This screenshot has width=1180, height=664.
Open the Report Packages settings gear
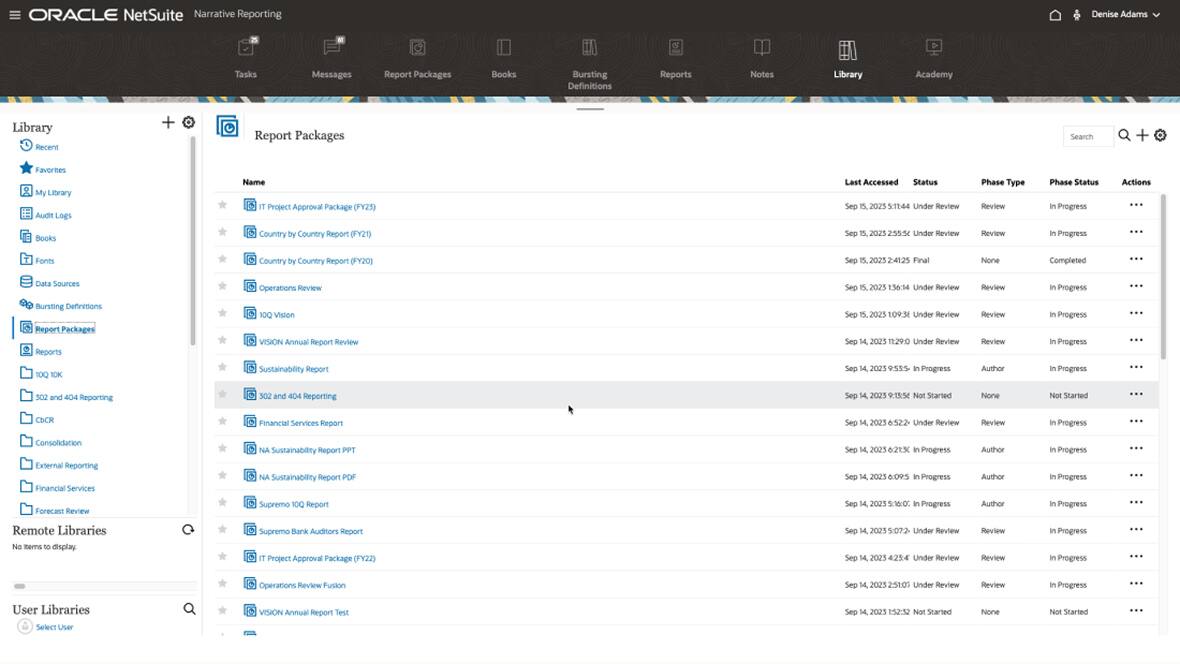(x=1160, y=135)
